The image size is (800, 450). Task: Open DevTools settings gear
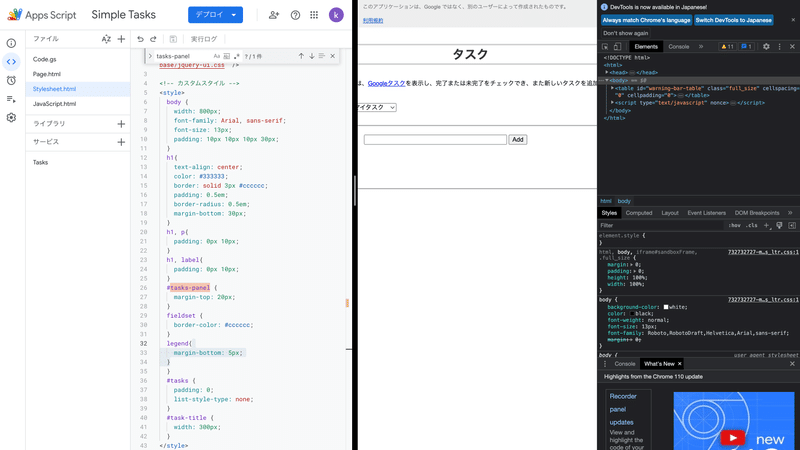(766, 46)
